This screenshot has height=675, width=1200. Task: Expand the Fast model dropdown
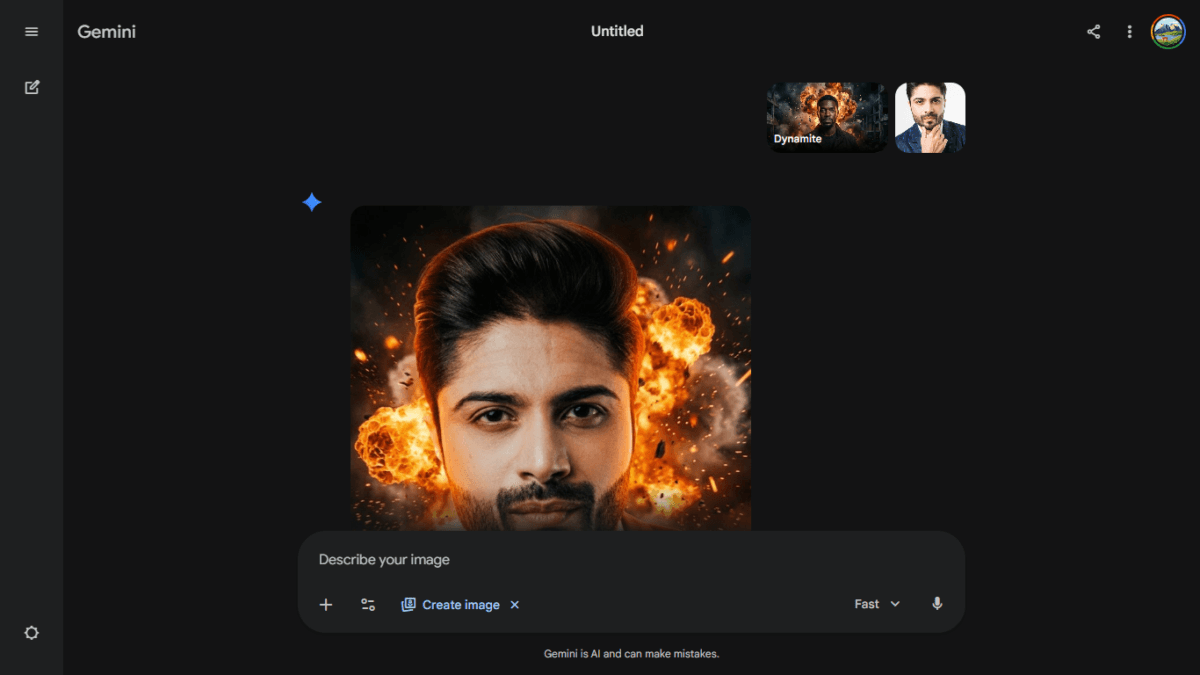[877, 604]
